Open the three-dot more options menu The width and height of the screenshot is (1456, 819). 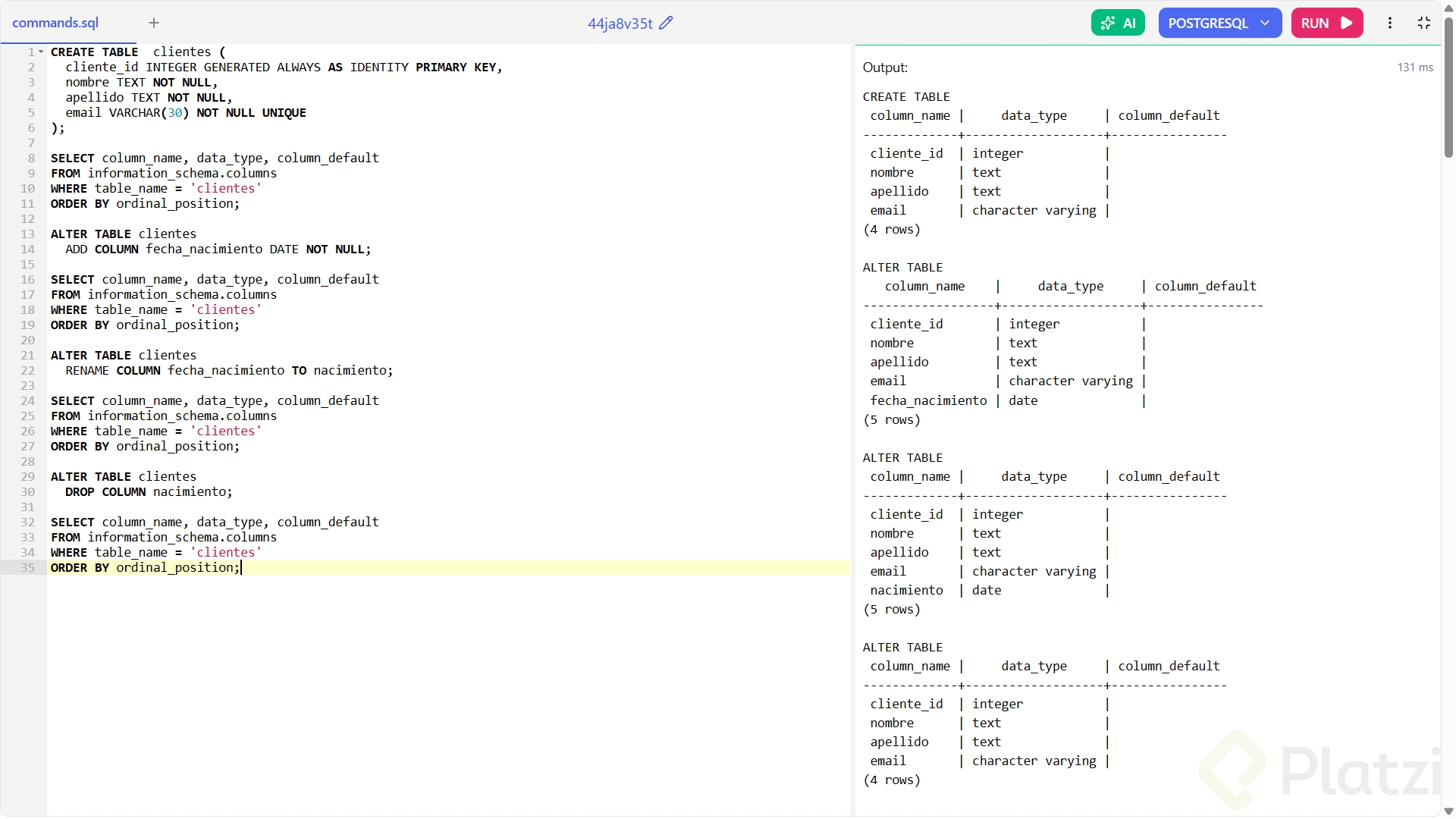[x=1390, y=23]
